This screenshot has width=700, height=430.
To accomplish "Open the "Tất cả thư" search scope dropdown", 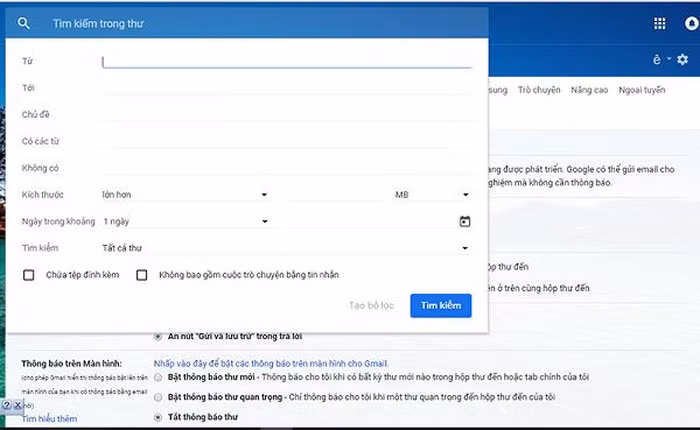I will (285, 248).
